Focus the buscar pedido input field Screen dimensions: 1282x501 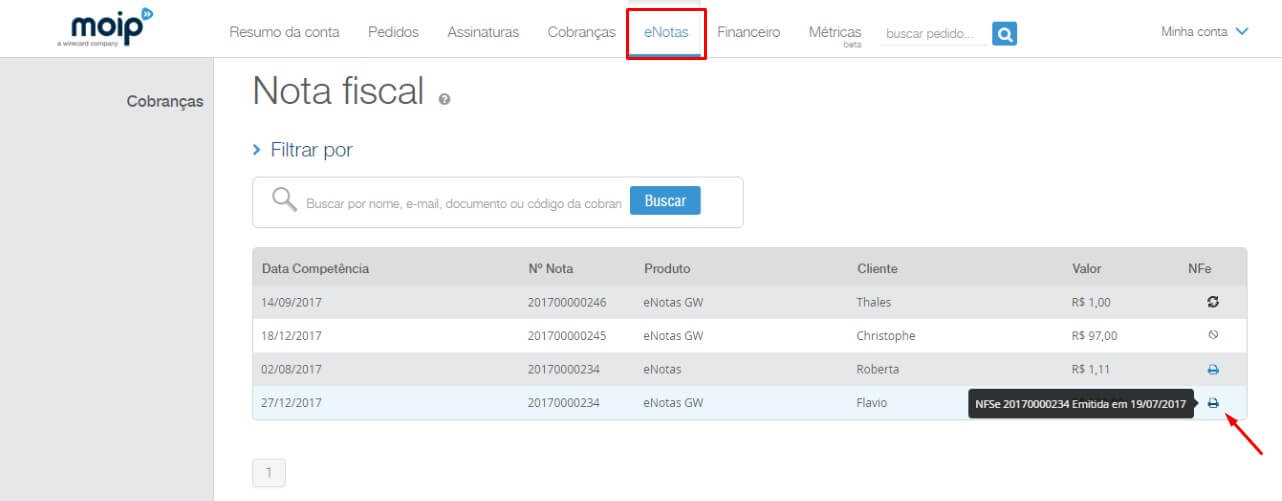[x=932, y=34]
